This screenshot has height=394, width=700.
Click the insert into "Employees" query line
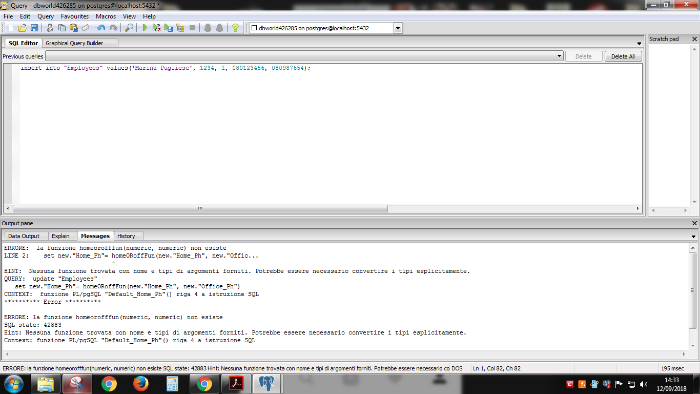[165, 68]
